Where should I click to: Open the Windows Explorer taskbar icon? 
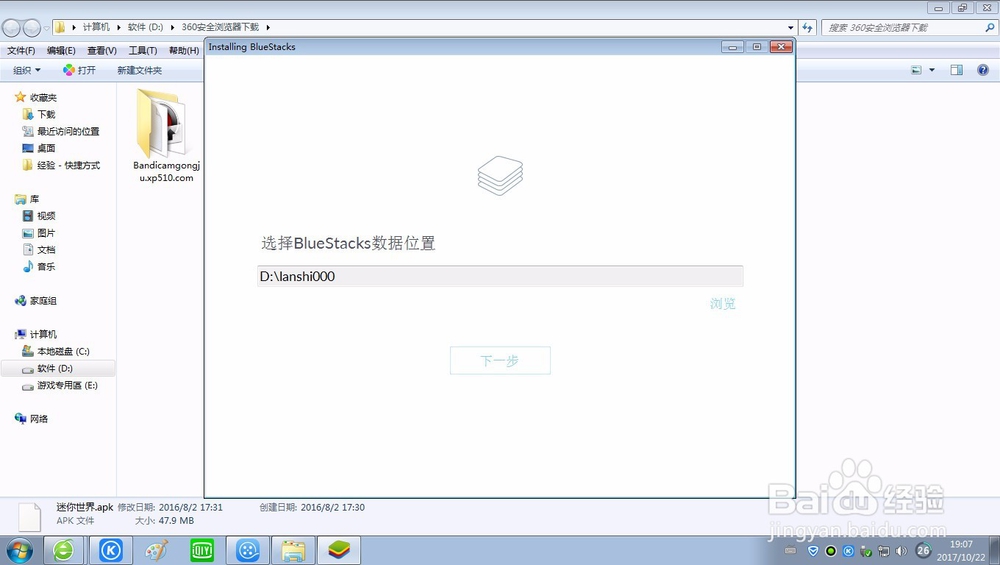(293, 550)
